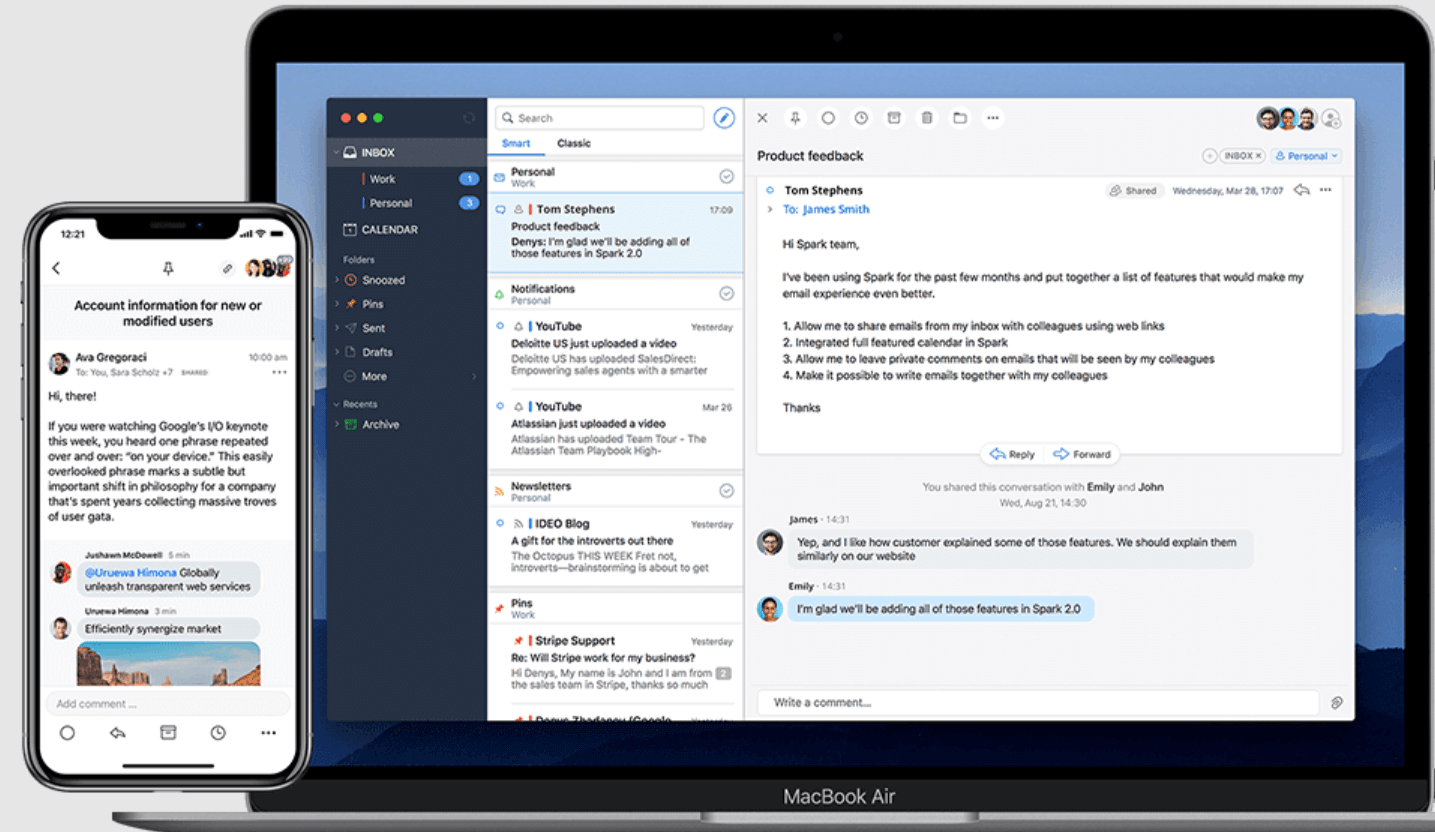Pin the Product feedback email in the toolbar
This screenshot has height=832, width=1435.
pyautogui.click(x=795, y=118)
